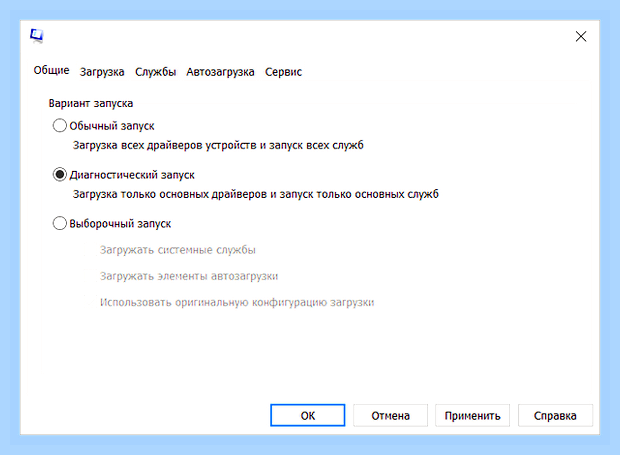Select the Диагностический запуск radio button
620x455 pixels.
point(60,174)
